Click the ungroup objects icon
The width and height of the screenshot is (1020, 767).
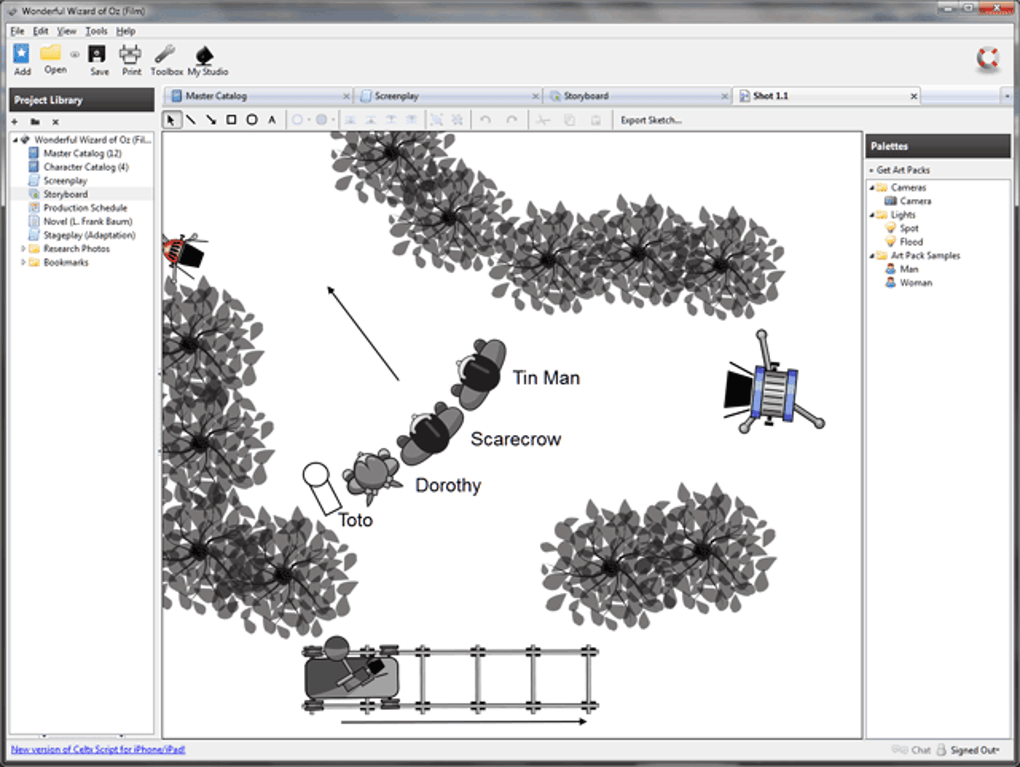pos(457,120)
